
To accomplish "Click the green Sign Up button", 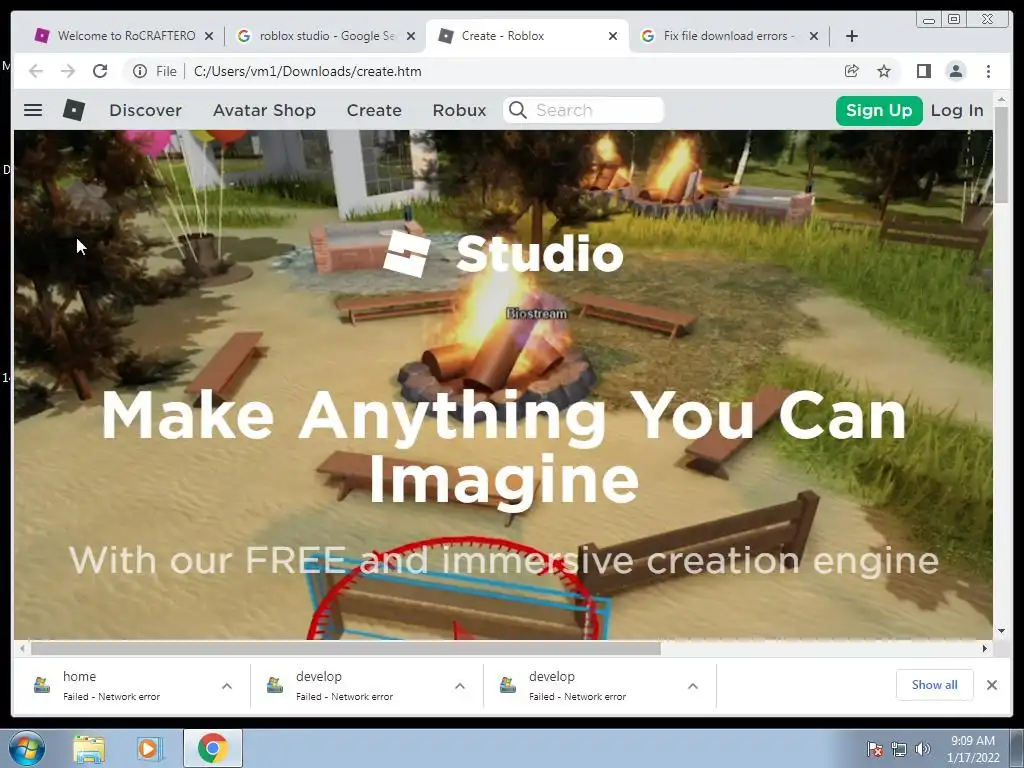I will (879, 110).
